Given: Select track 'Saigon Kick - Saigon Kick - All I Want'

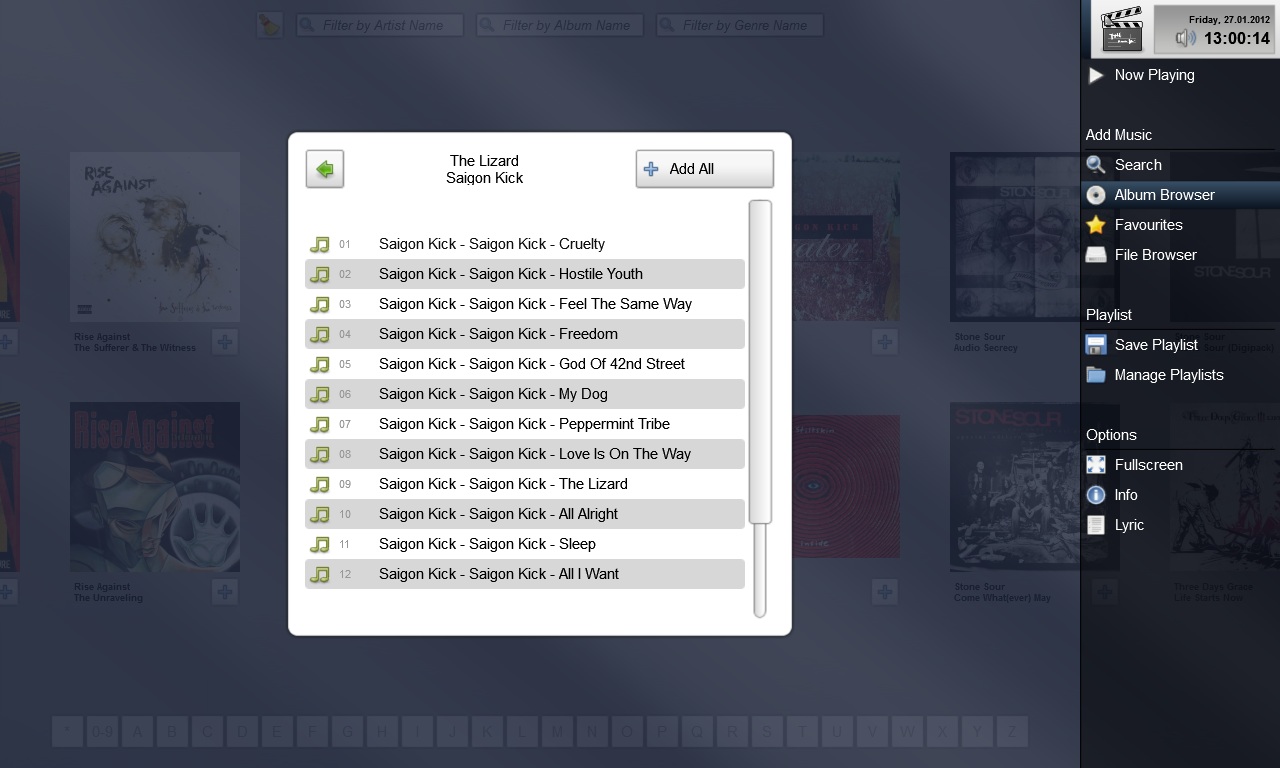Looking at the screenshot, I should coord(525,574).
